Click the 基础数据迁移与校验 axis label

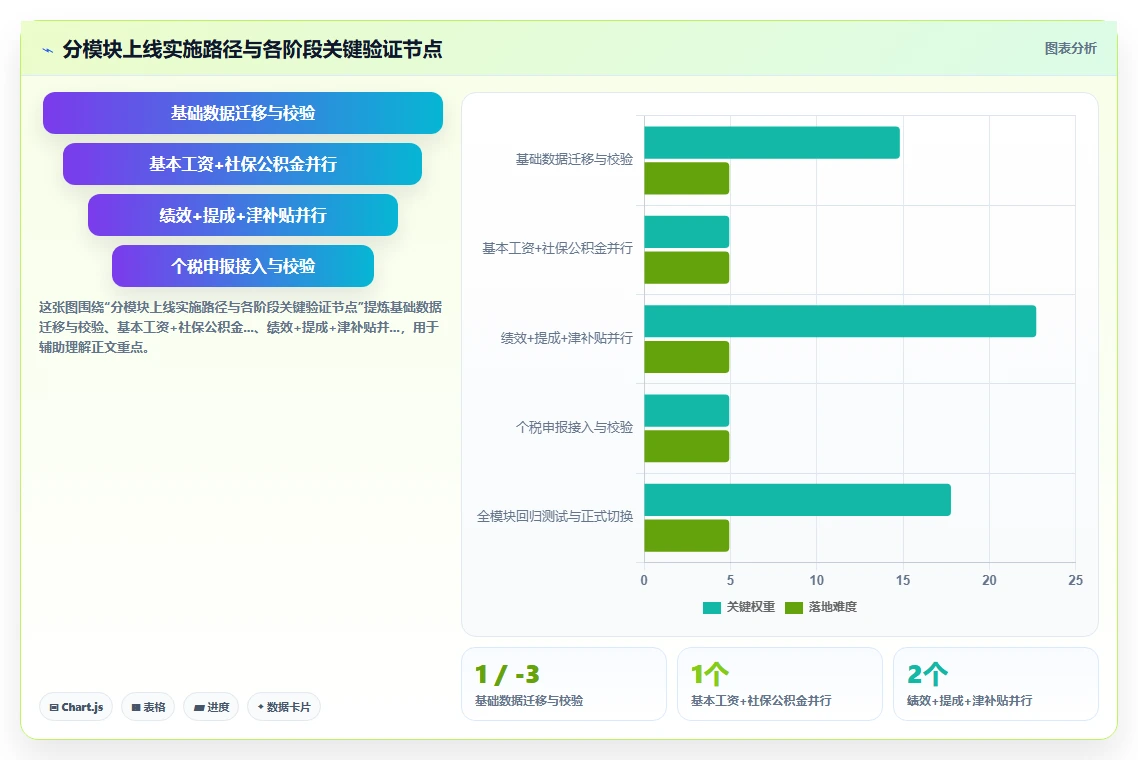tap(574, 159)
